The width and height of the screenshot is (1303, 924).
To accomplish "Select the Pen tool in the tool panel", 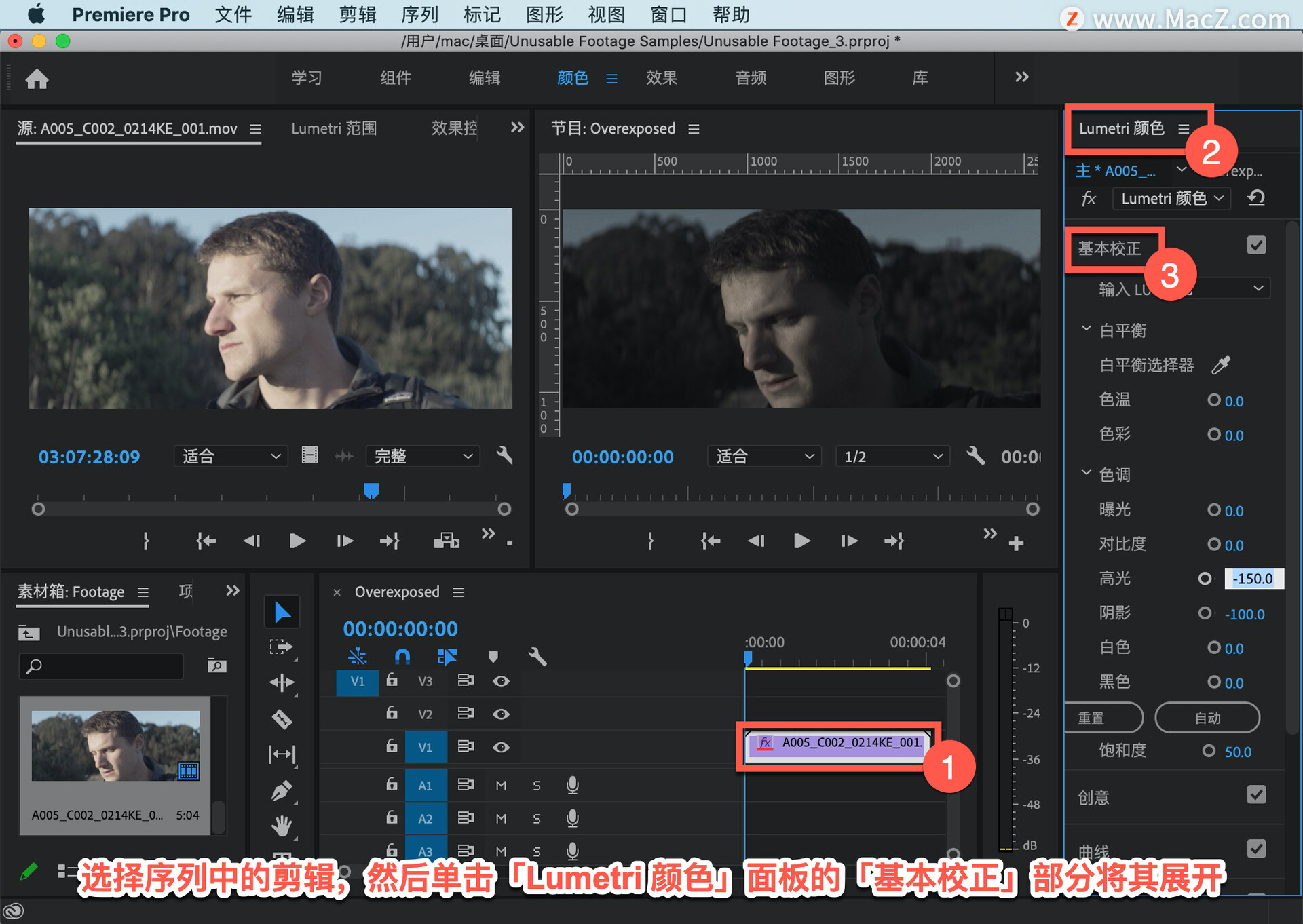I will (282, 790).
